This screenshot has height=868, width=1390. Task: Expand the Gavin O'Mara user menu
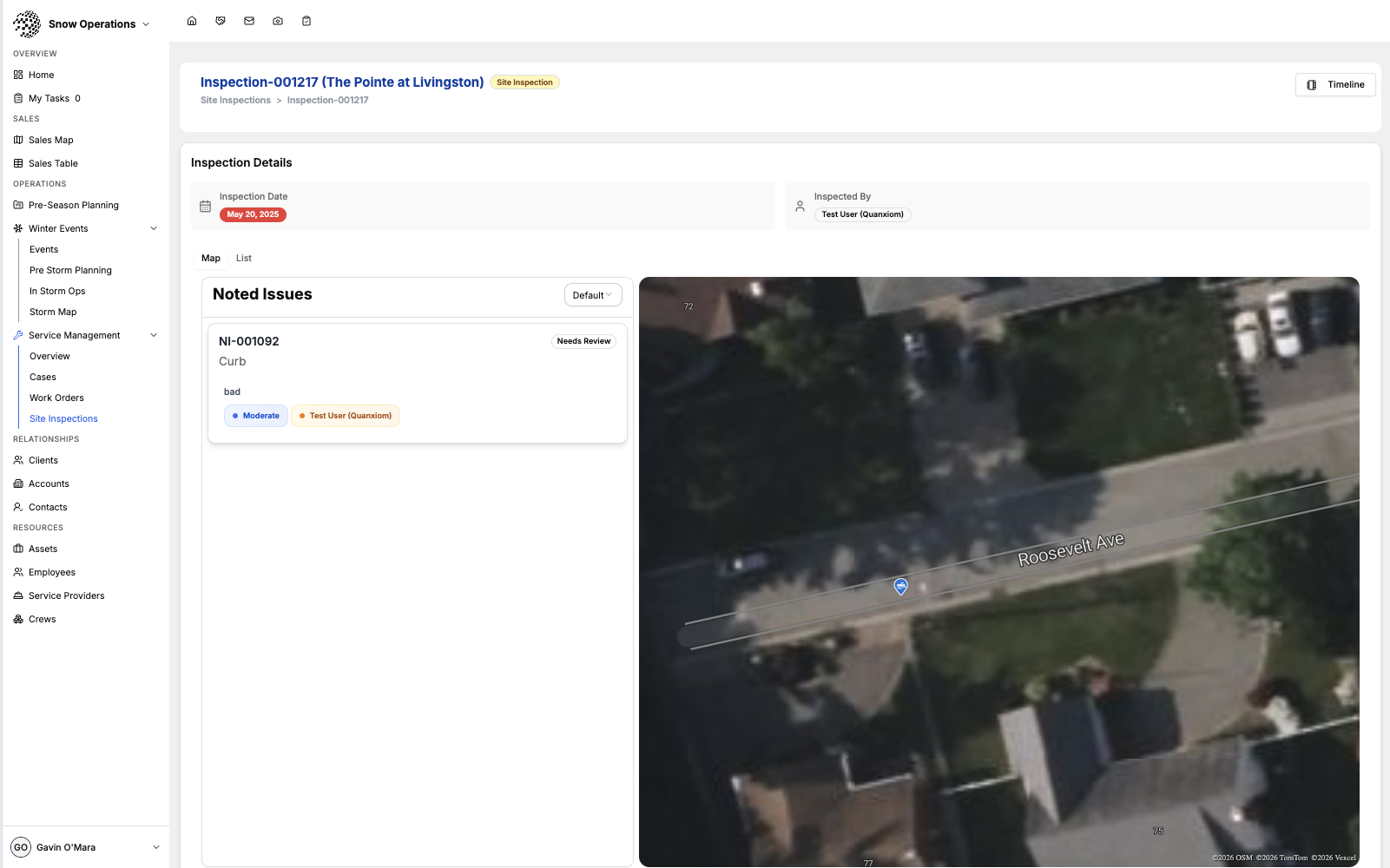(156, 847)
